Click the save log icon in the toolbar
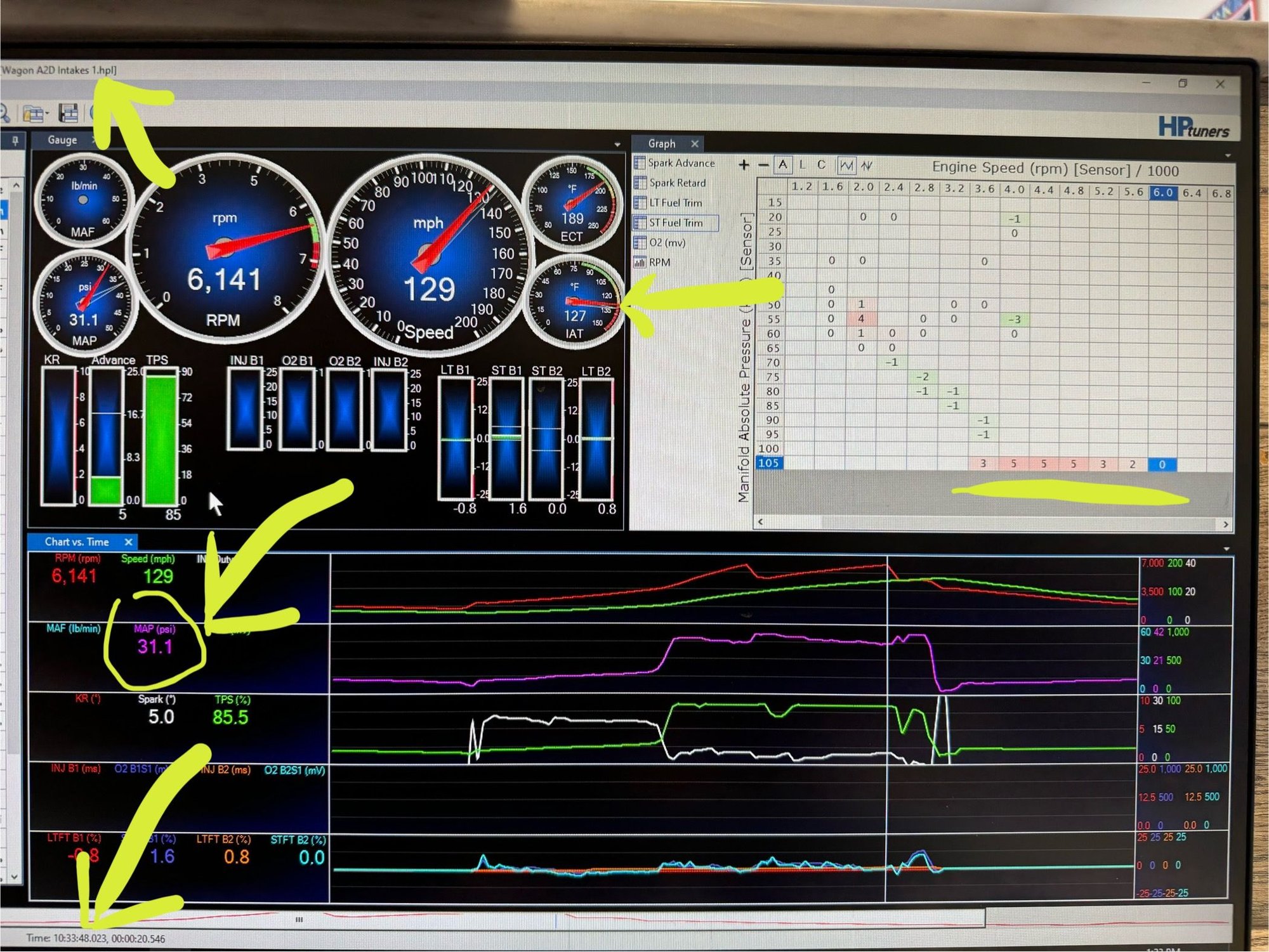Image resolution: width=1269 pixels, height=952 pixels. [x=68, y=114]
